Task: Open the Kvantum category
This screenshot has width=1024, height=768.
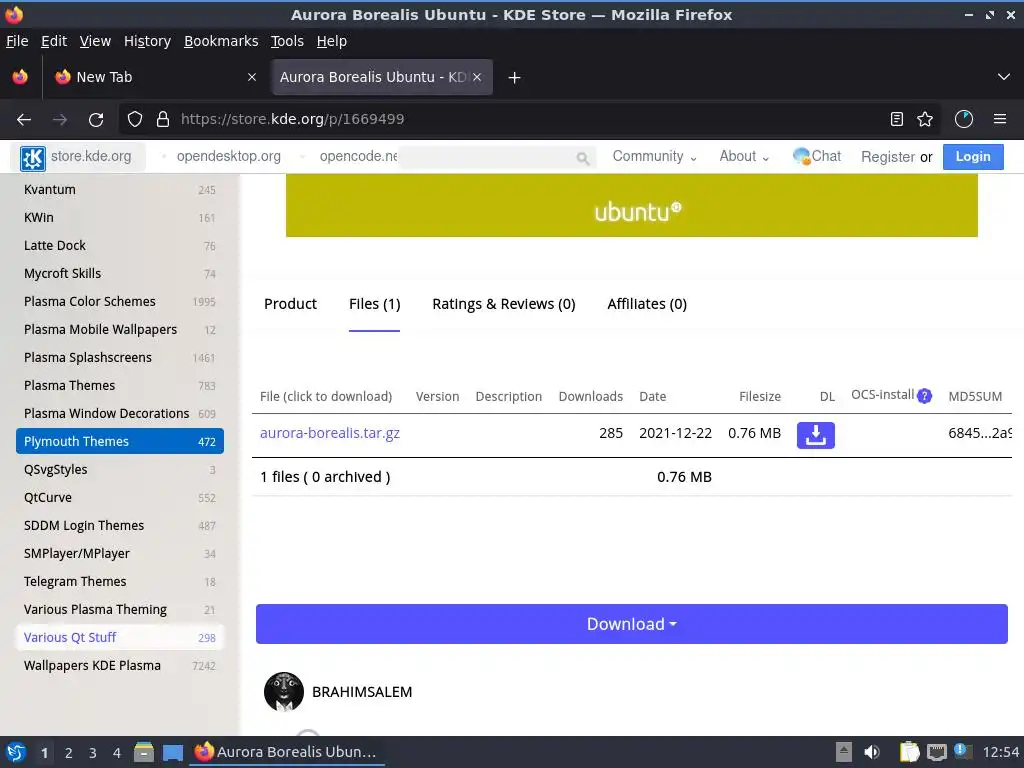Action: coord(120,189)
